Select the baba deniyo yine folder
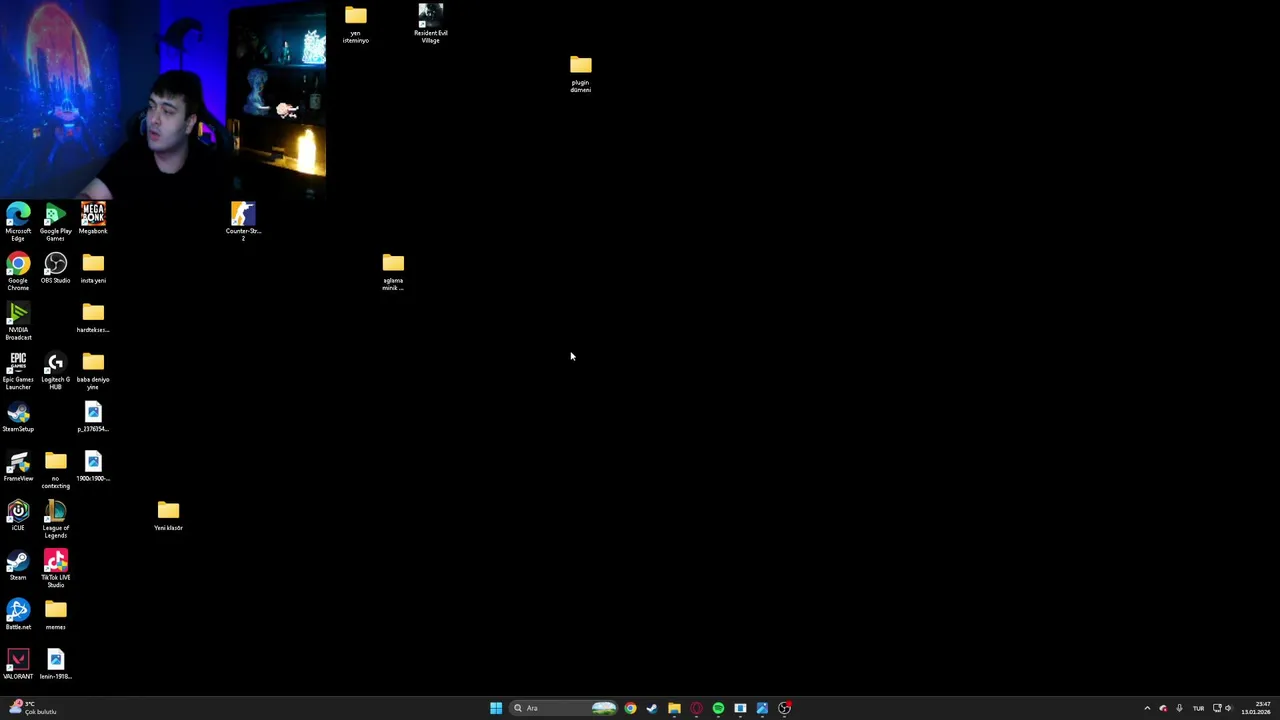 pos(93,370)
